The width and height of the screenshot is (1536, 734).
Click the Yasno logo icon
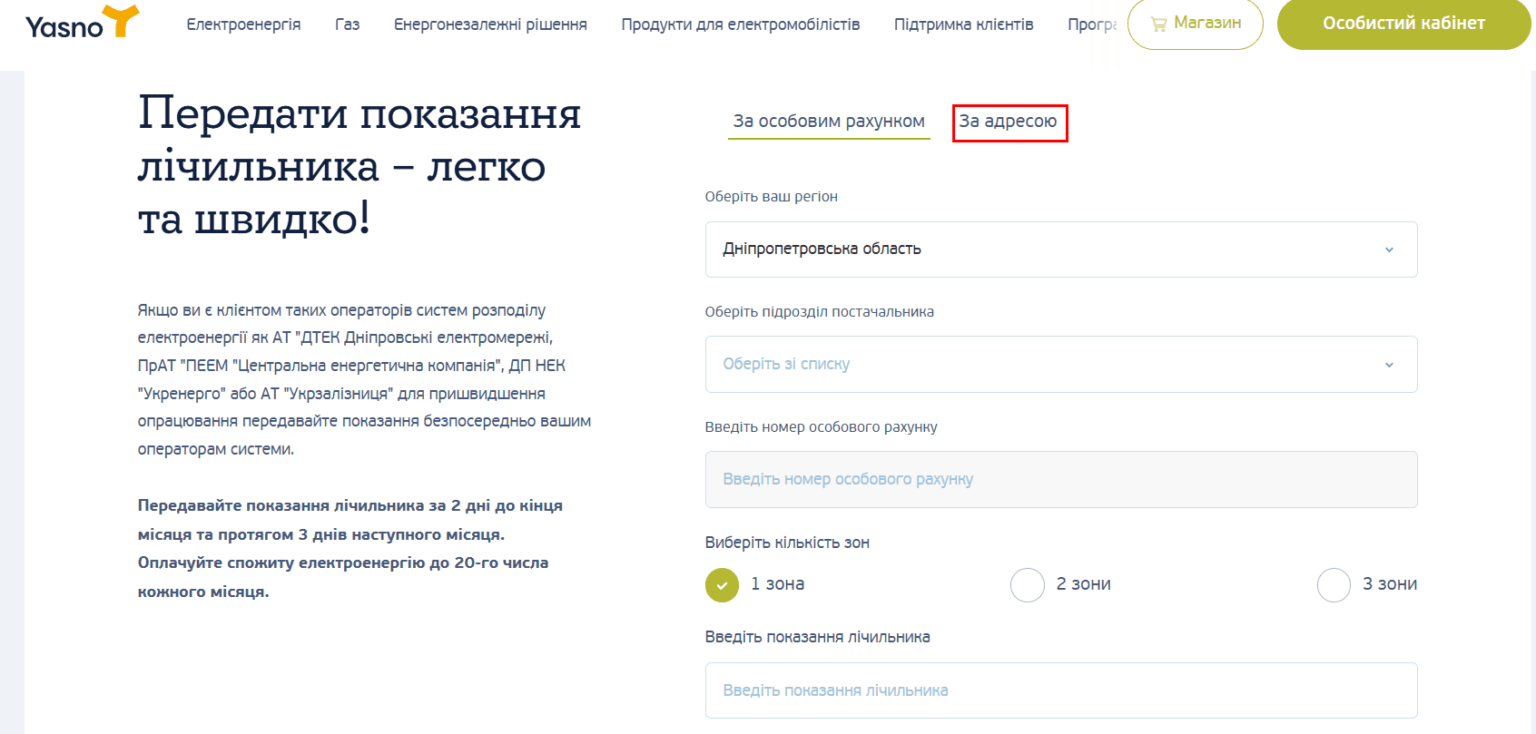click(x=82, y=24)
